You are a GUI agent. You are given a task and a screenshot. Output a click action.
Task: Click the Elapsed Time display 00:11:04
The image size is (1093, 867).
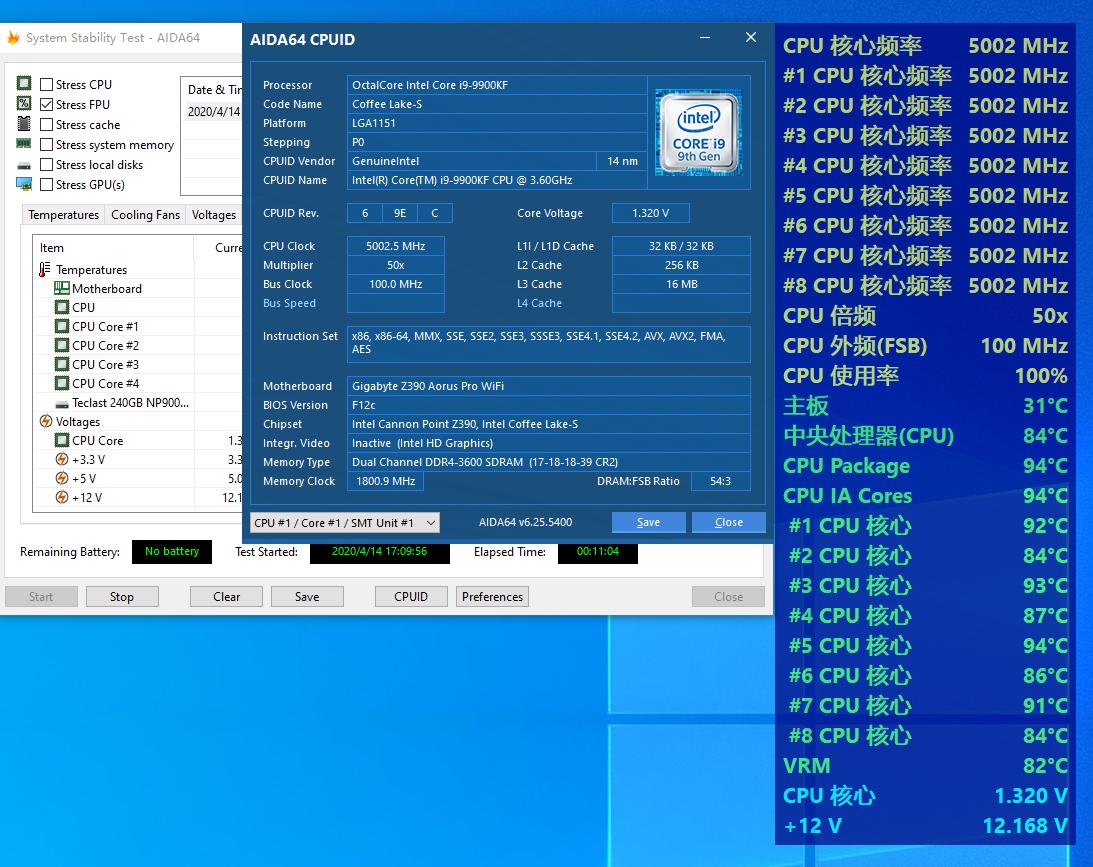[597, 551]
